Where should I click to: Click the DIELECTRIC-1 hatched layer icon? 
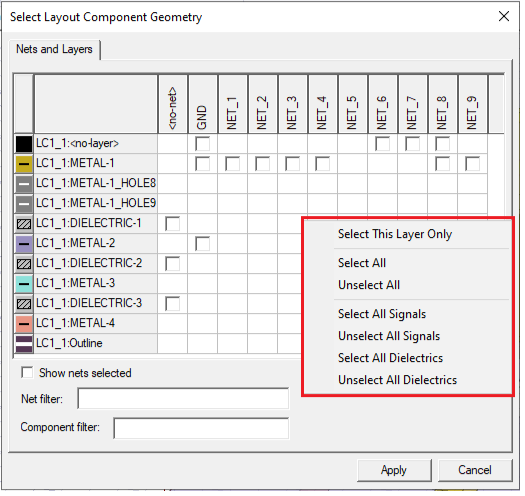[x=24, y=224]
